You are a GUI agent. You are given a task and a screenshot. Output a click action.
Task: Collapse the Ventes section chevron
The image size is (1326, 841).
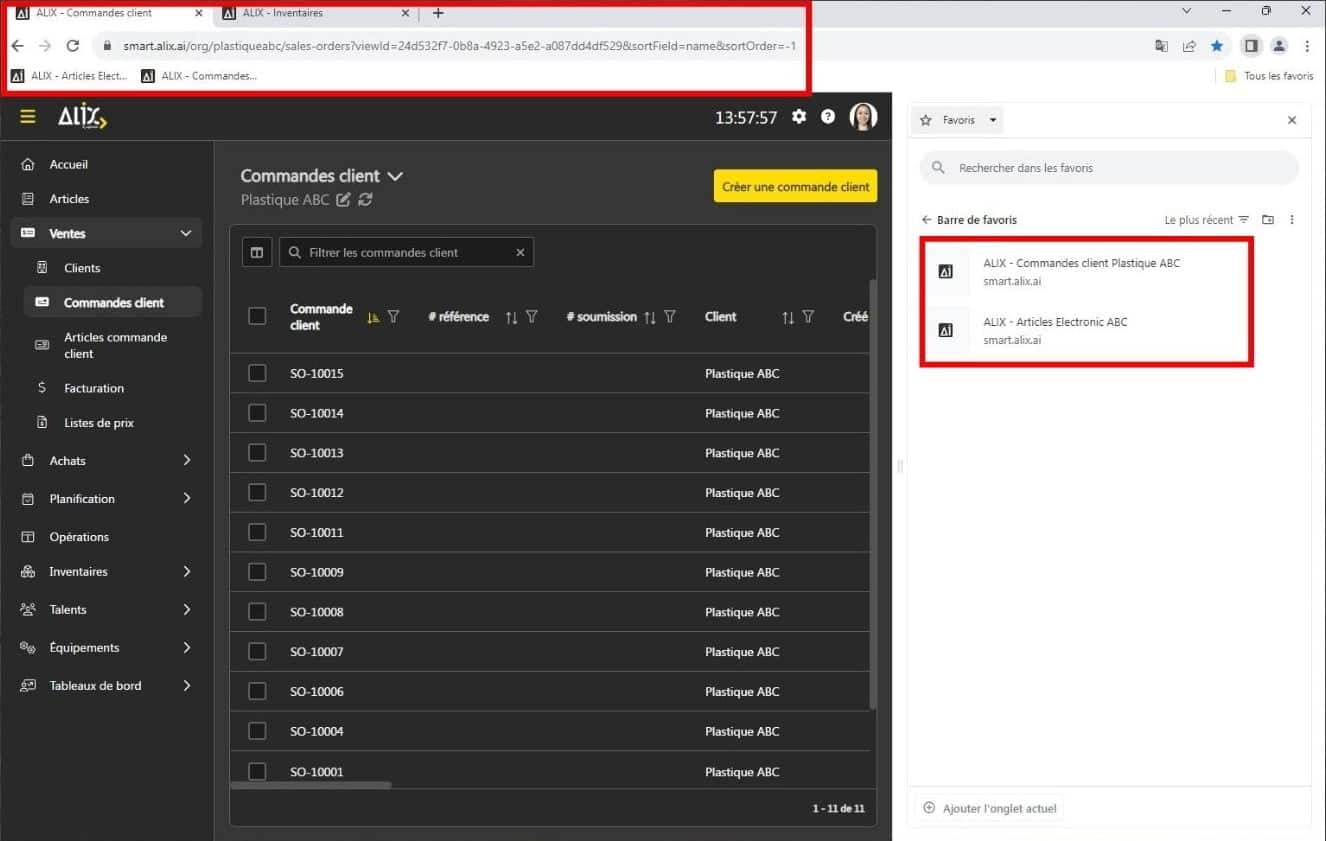pos(185,232)
